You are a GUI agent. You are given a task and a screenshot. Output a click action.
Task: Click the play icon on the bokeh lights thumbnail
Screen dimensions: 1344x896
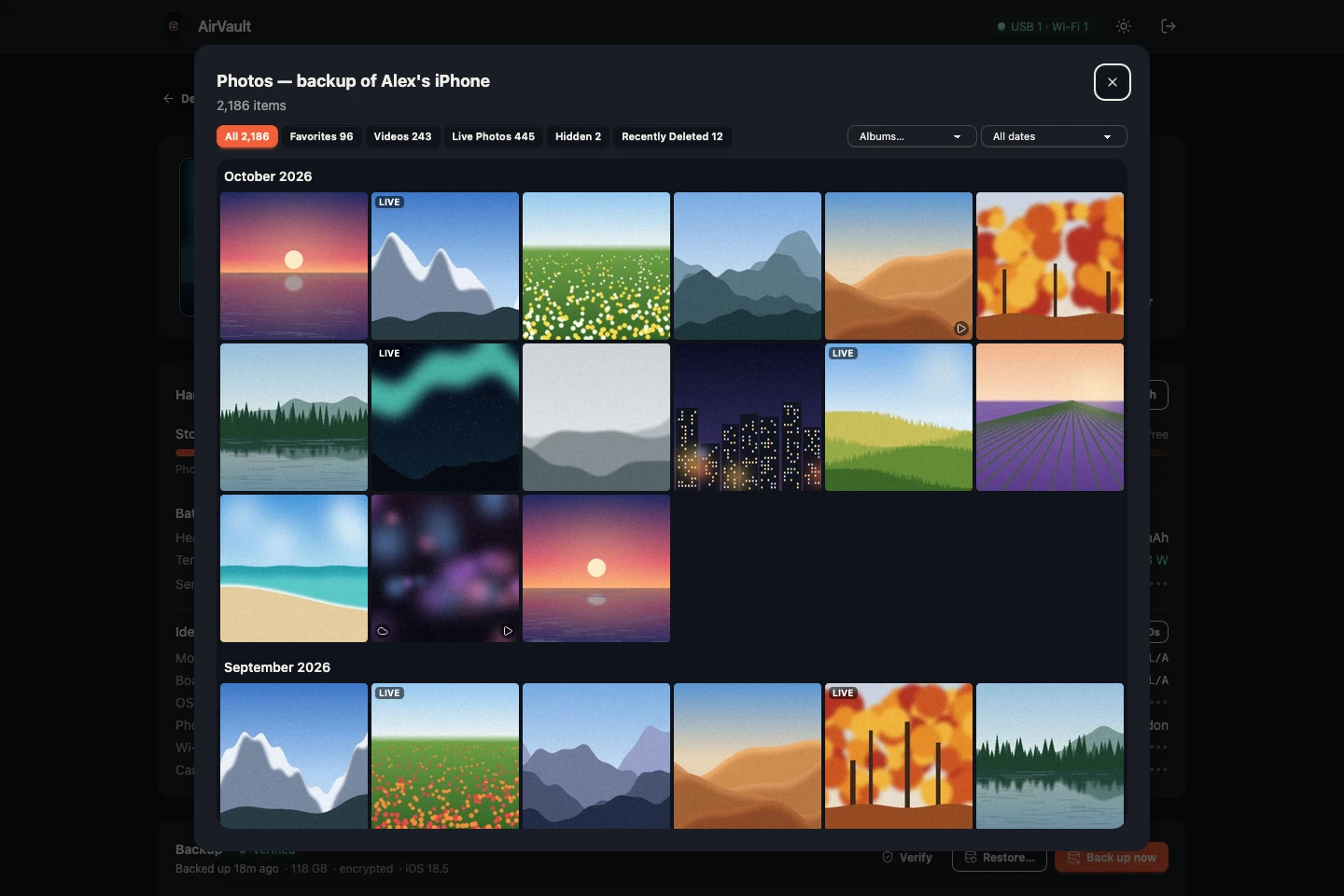click(508, 631)
